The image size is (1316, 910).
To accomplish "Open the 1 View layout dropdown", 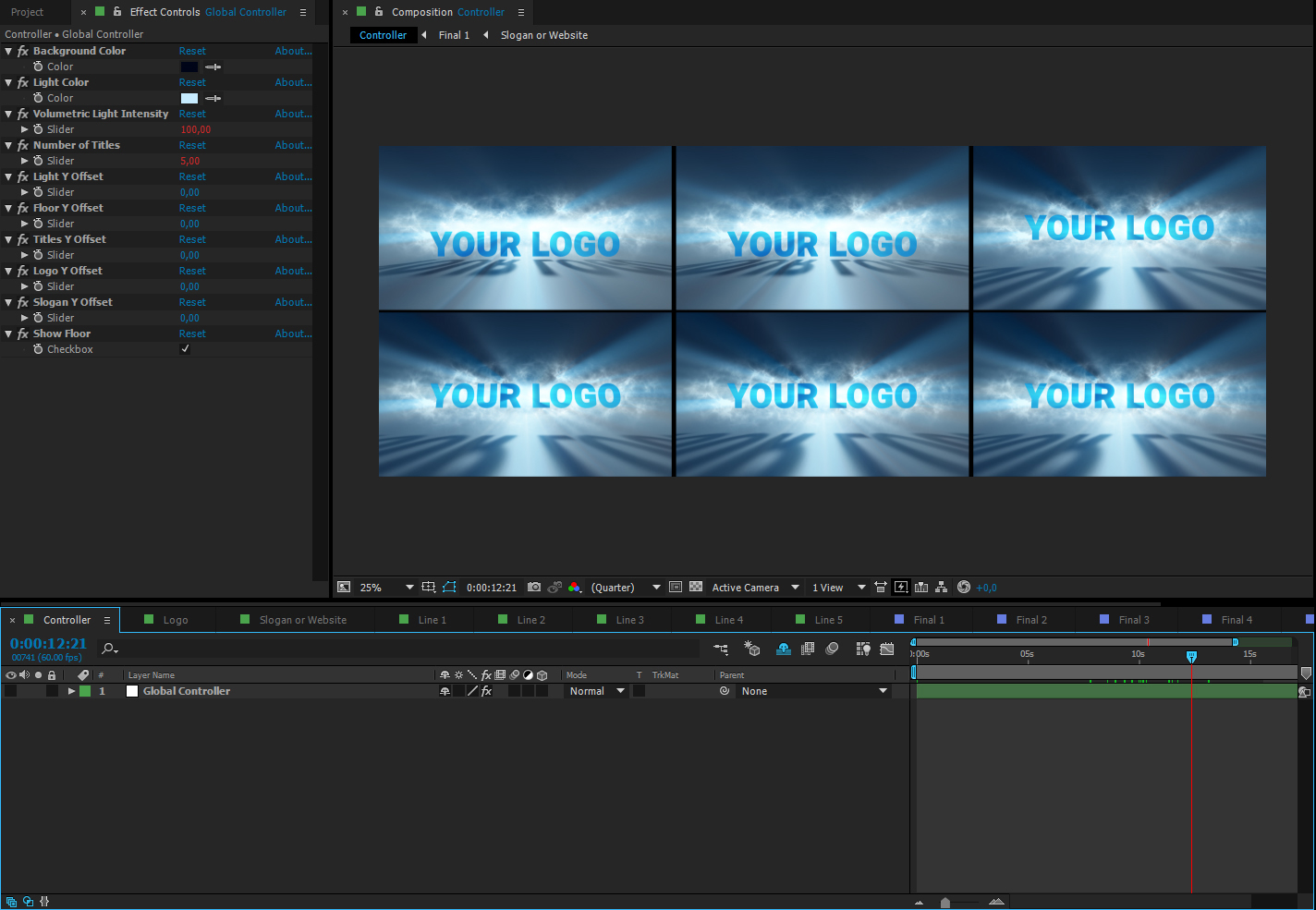I will 838,588.
